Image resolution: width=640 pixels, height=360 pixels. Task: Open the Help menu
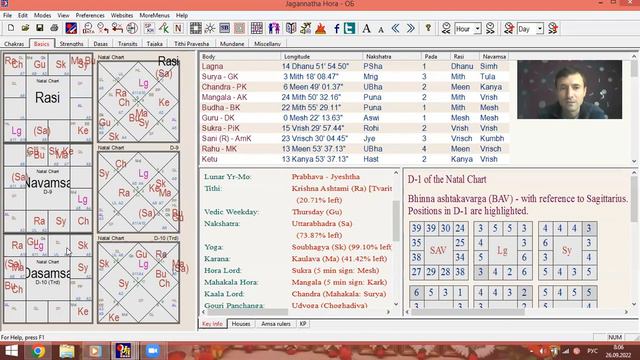coord(182,15)
